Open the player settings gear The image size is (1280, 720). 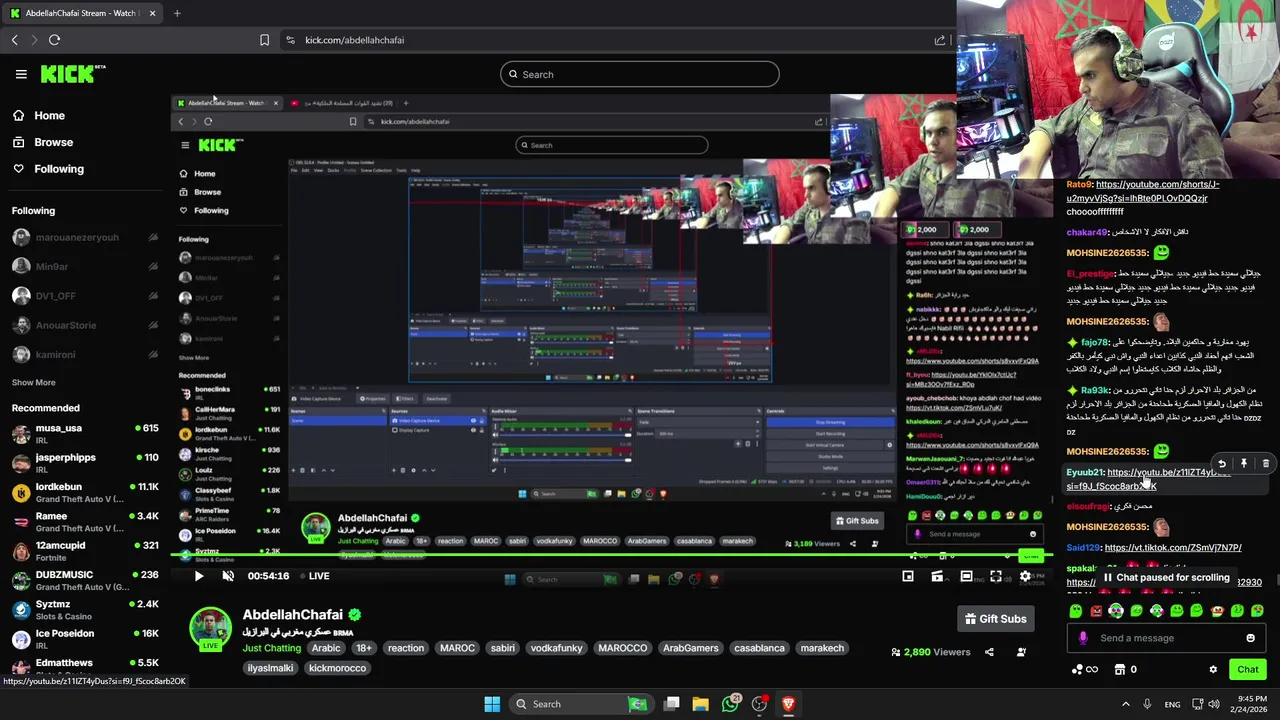coord(1025,576)
